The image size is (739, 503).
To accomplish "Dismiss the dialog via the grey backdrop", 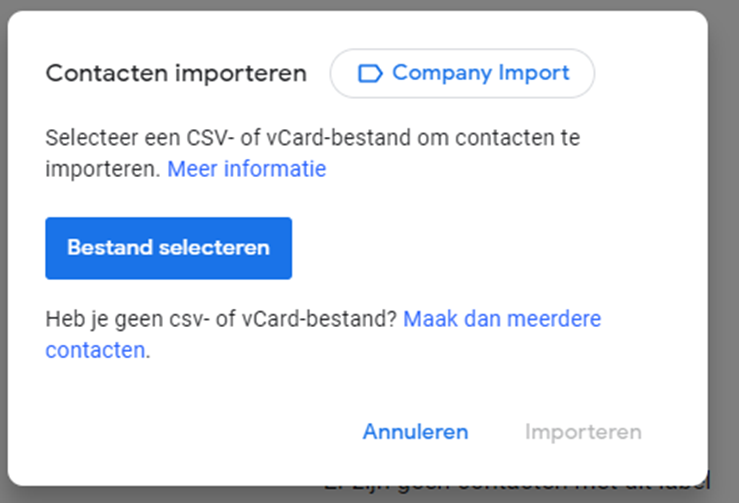I will (723, 236).
